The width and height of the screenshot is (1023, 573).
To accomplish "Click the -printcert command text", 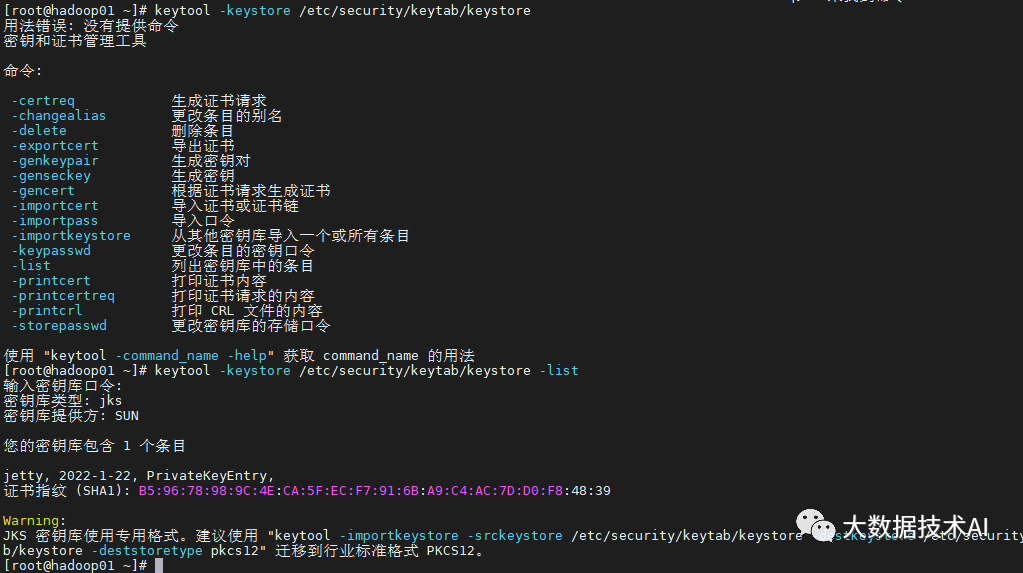I will (51, 281).
